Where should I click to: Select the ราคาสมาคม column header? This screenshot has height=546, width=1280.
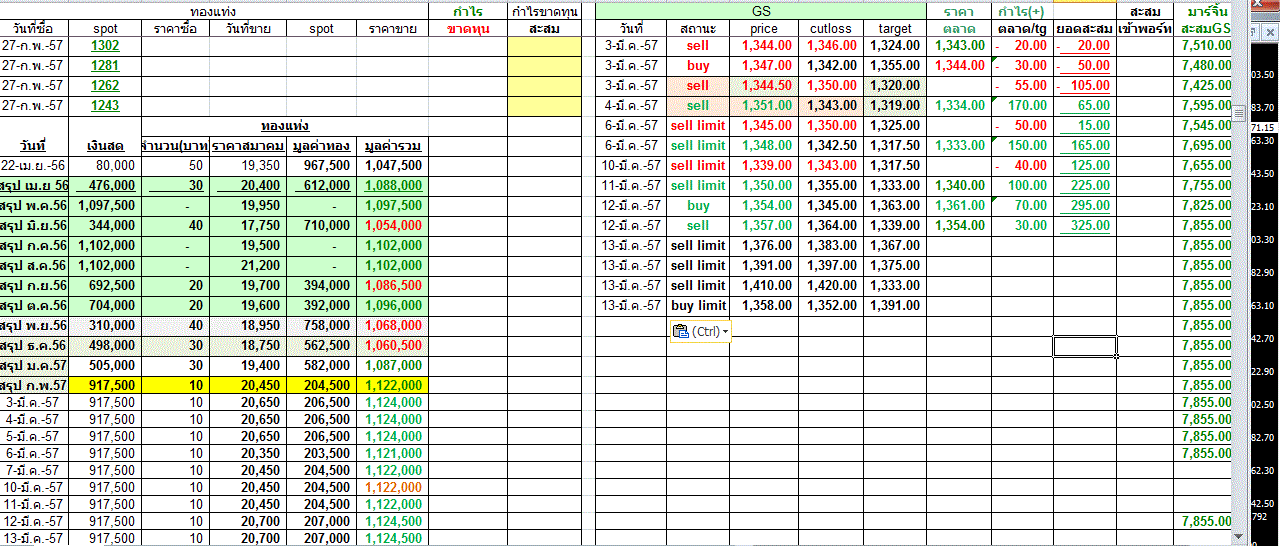point(247,146)
